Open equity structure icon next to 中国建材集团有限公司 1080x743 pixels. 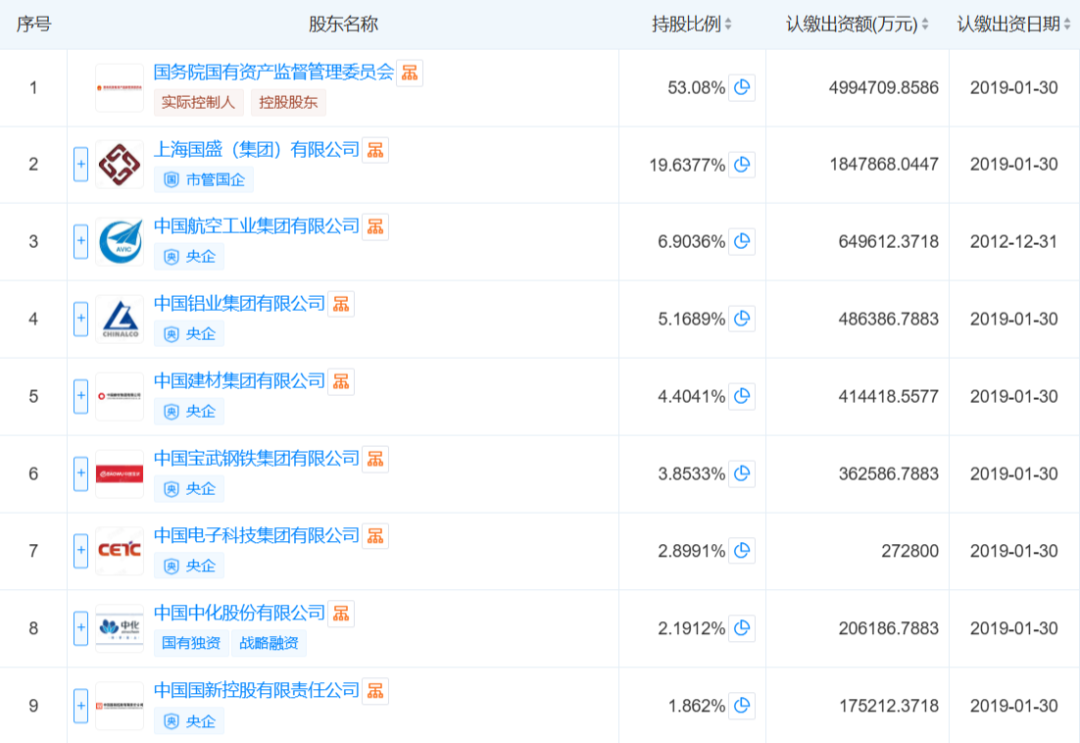coord(342,382)
